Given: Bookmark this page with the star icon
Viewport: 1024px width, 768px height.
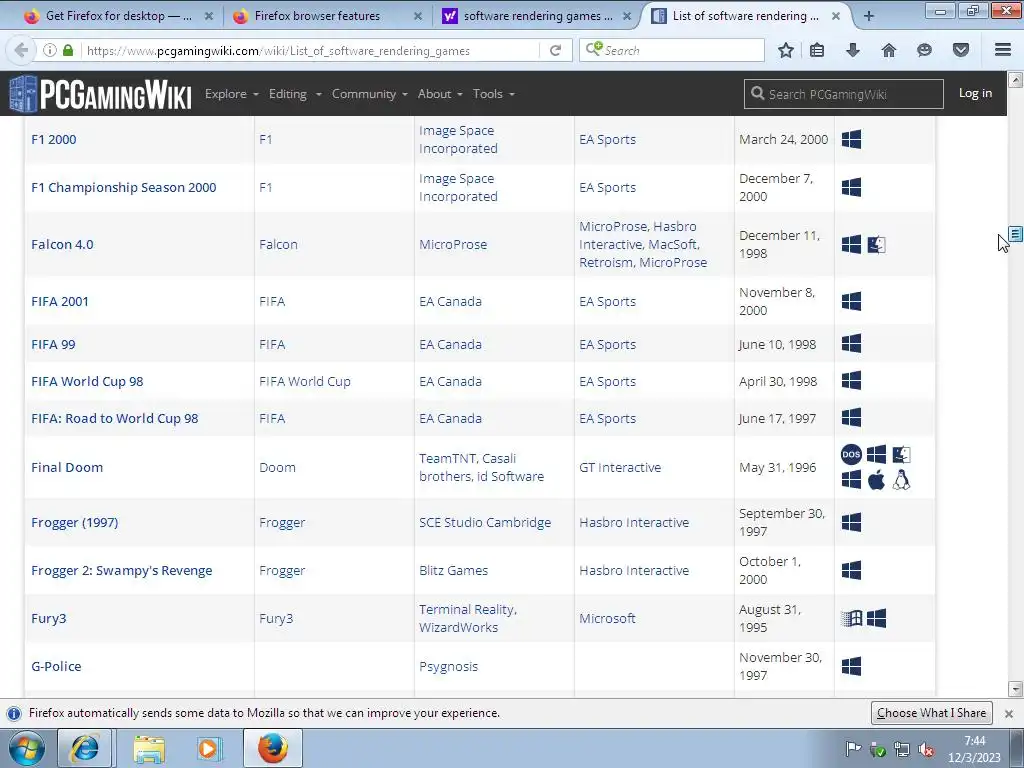Looking at the screenshot, I should point(786,50).
